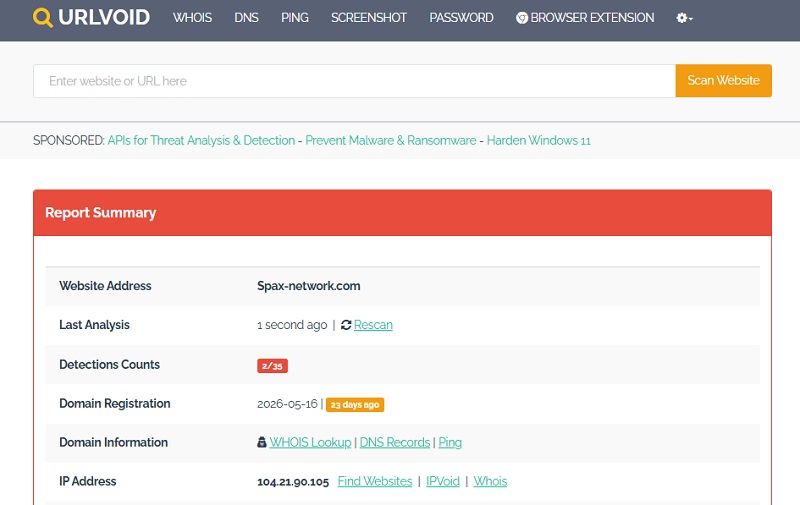Click the Last Analysis label
Screen dimensions: 800x505
click(94, 325)
